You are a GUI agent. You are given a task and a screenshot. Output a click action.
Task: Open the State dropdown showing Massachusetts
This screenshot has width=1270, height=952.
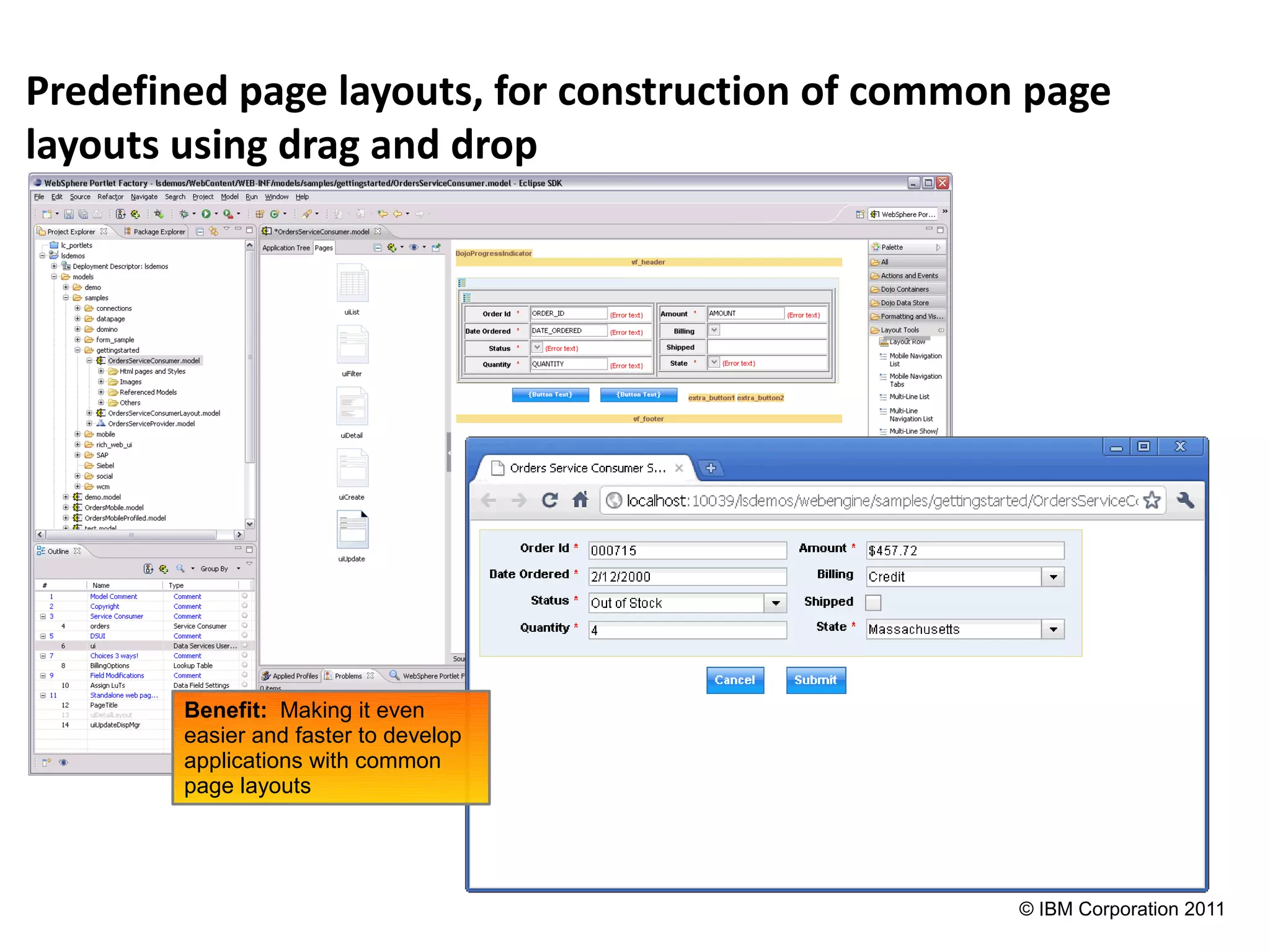click(x=1053, y=629)
